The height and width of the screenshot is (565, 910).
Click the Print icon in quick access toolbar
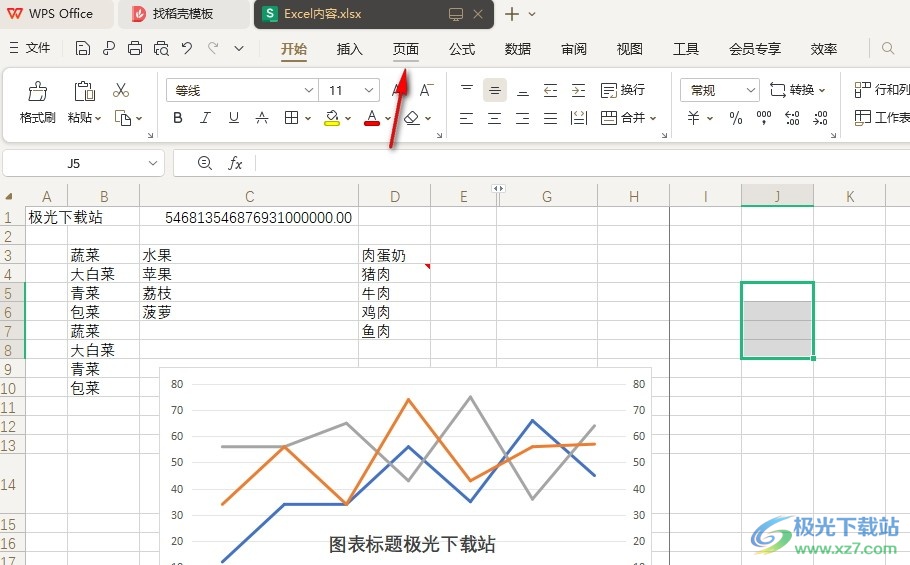(135, 48)
